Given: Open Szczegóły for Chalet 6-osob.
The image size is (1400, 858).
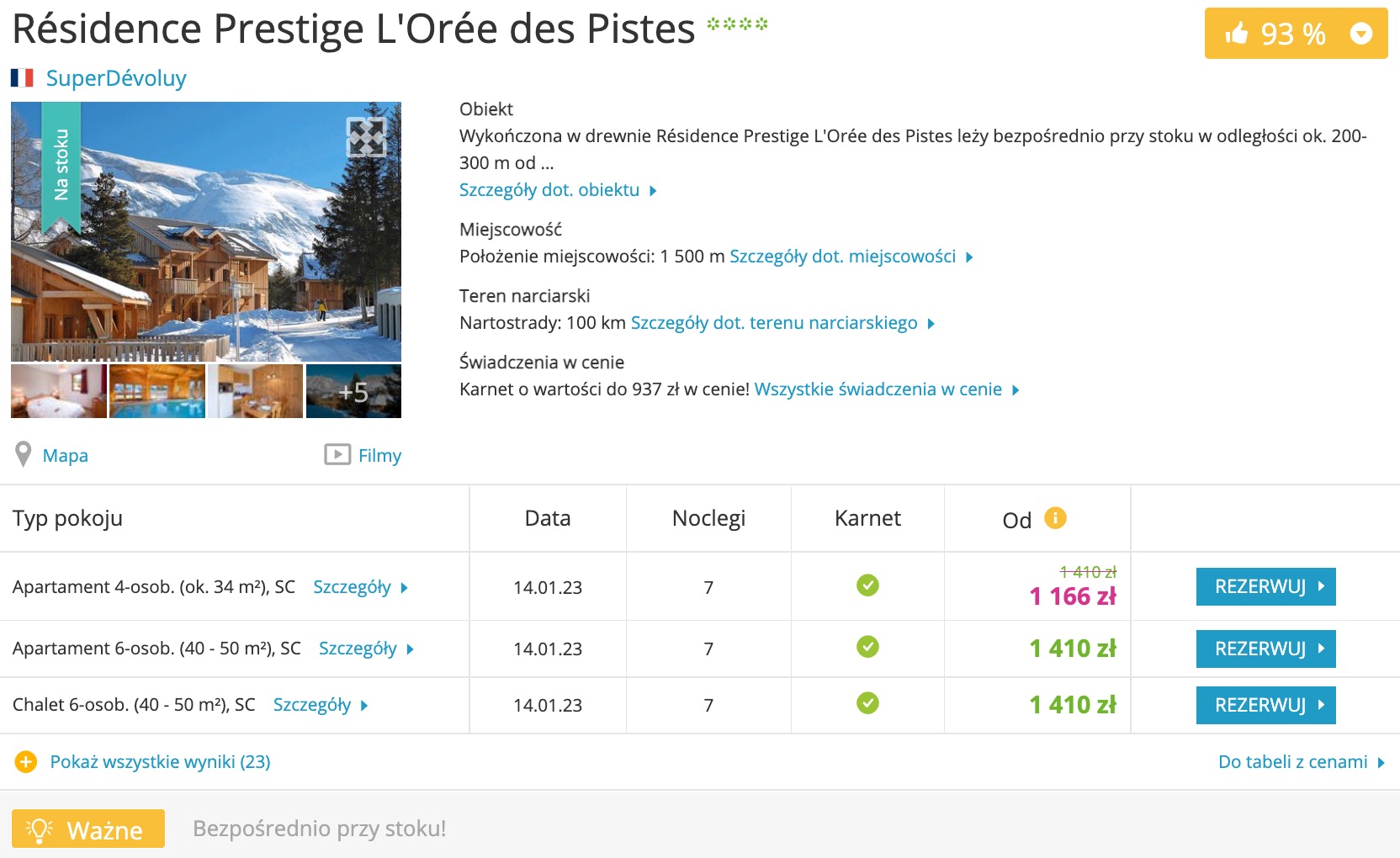Looking at the screenshot, I should (321, 705).
